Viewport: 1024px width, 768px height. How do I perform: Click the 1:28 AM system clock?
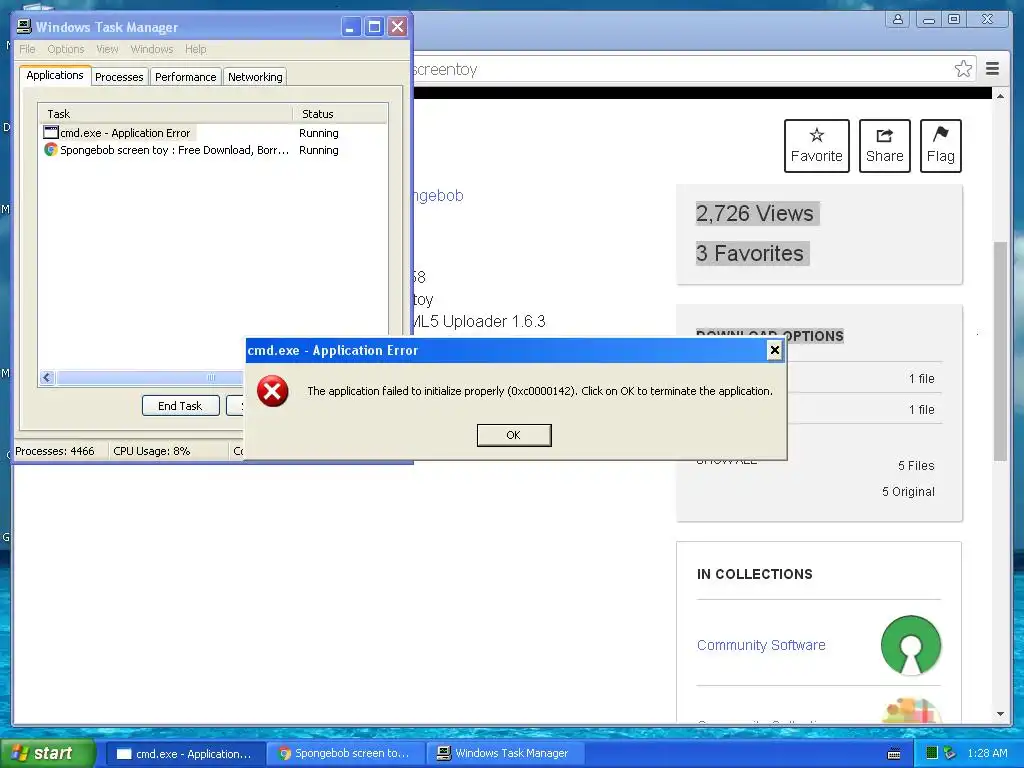987,753
